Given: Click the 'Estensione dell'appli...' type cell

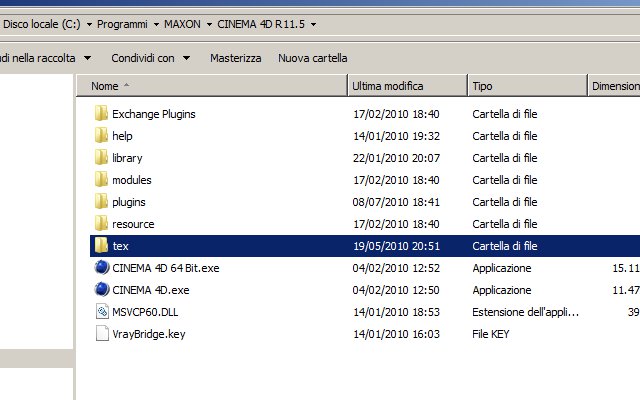Looking at the screenshot, I should click(525, 312).
